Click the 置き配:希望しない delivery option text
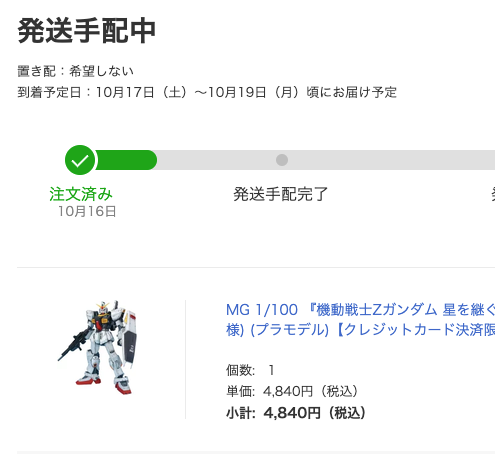The height and width of the screenshot is (454, 495). click(76, 71)
